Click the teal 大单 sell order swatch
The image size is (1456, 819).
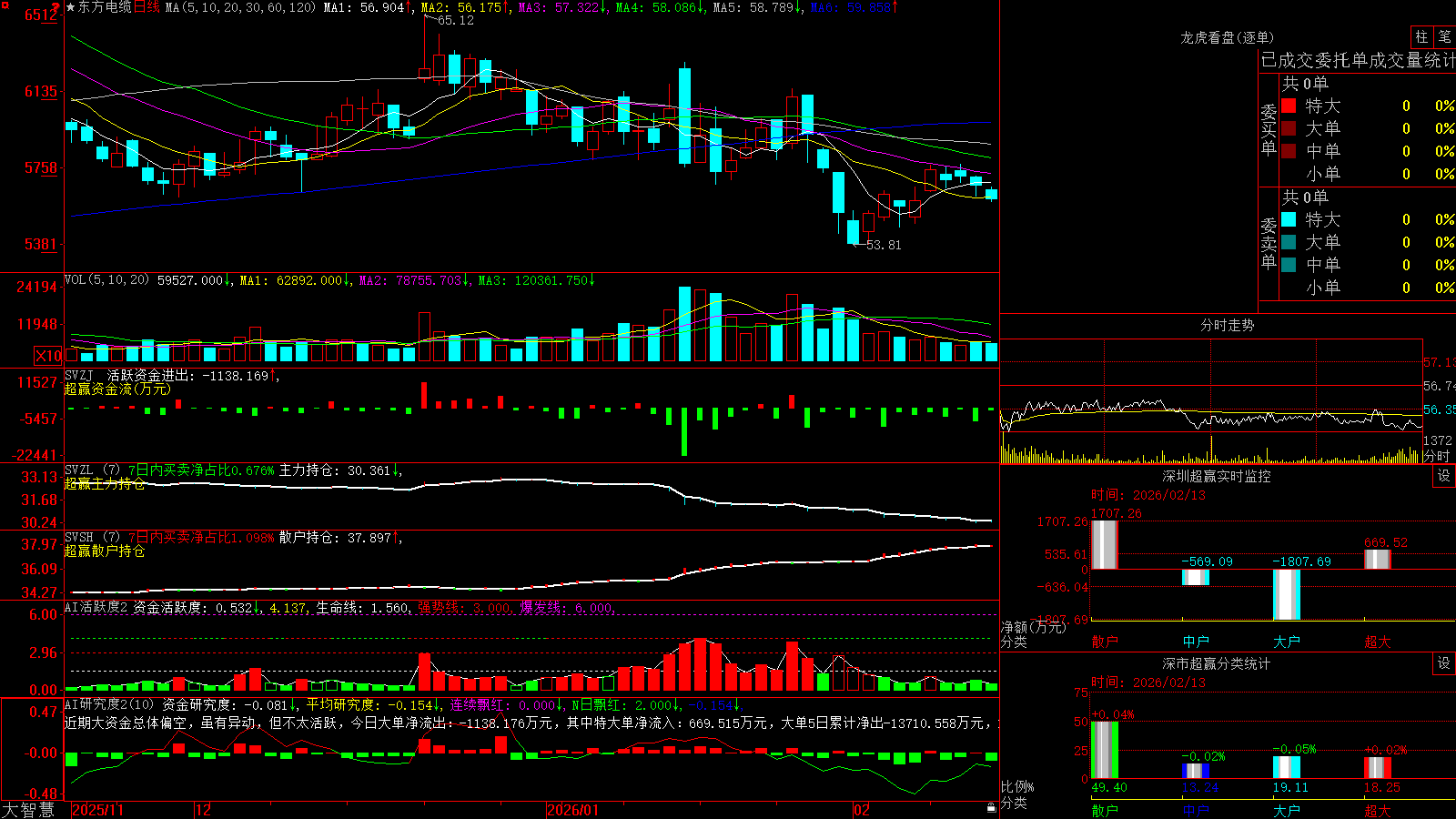(x=1289, y=242)
